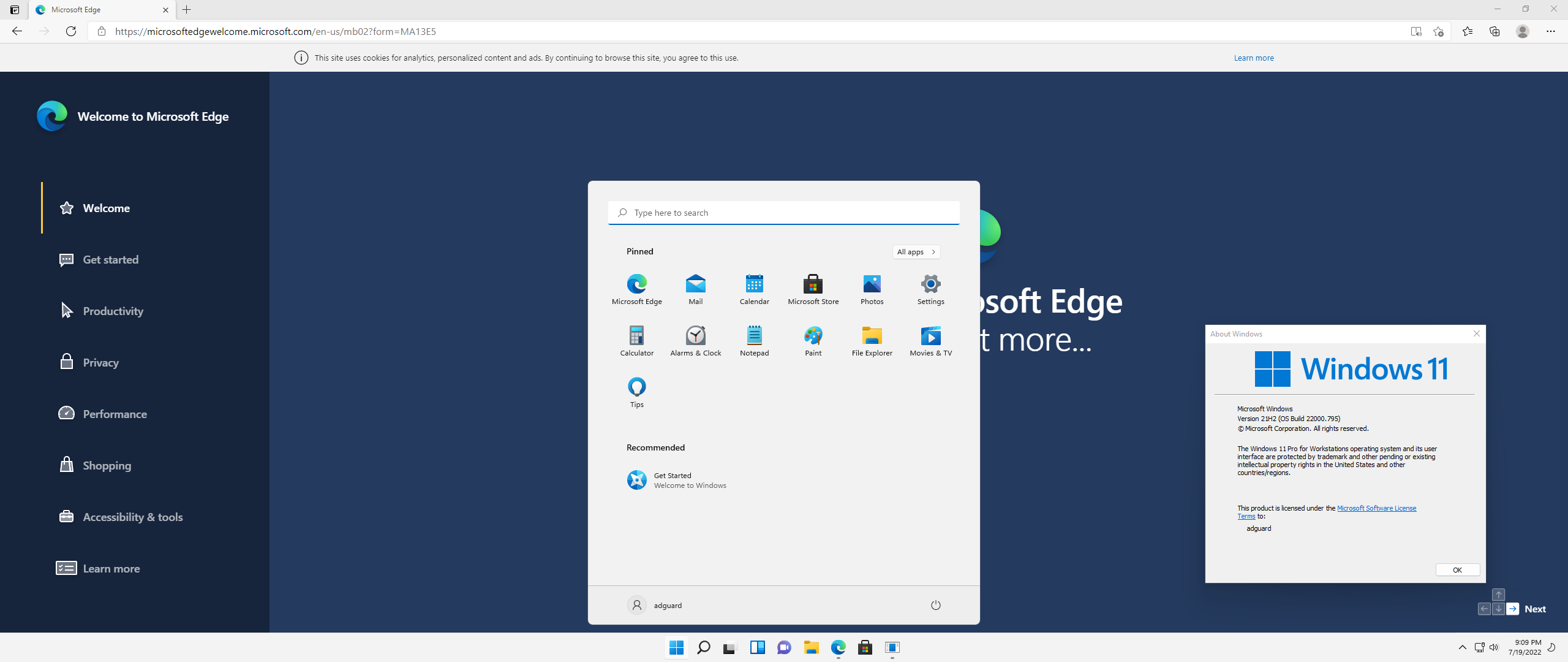Open Task View on the taskbar
This screenshot has width=1568, height=662.
(x=729, y=647)
